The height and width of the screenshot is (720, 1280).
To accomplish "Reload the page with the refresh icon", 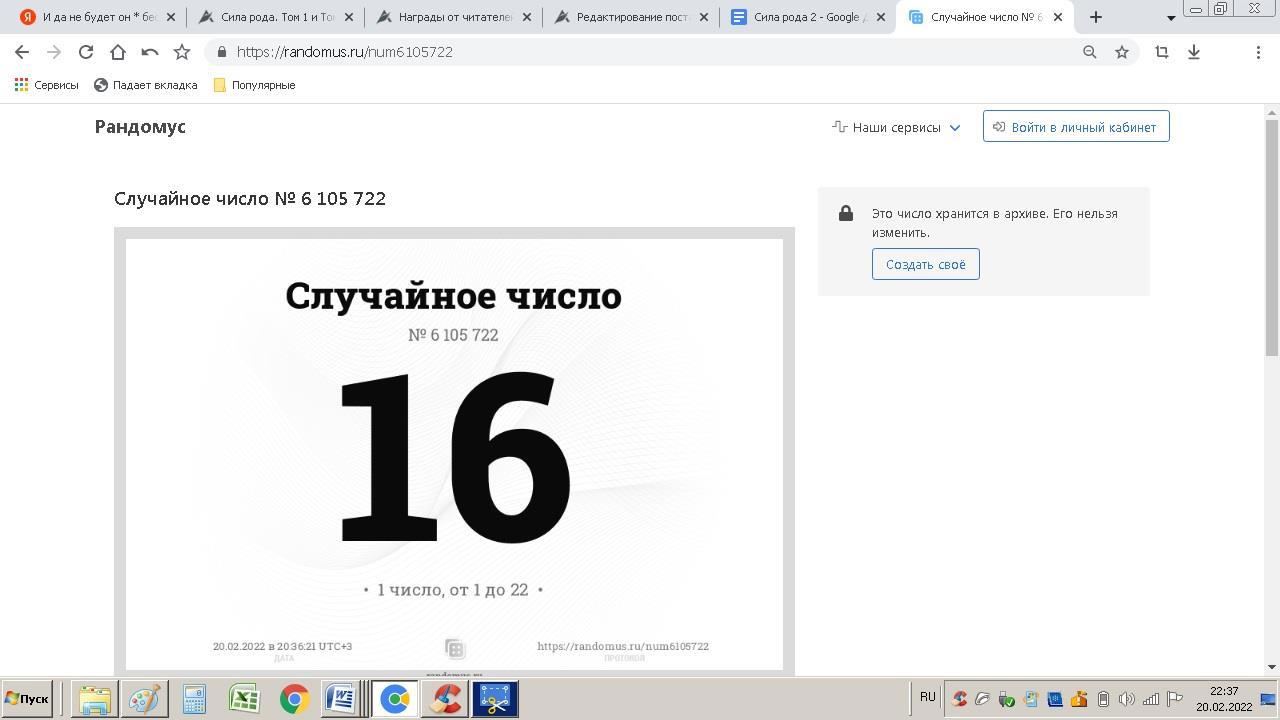I will (x=86, y=52).
